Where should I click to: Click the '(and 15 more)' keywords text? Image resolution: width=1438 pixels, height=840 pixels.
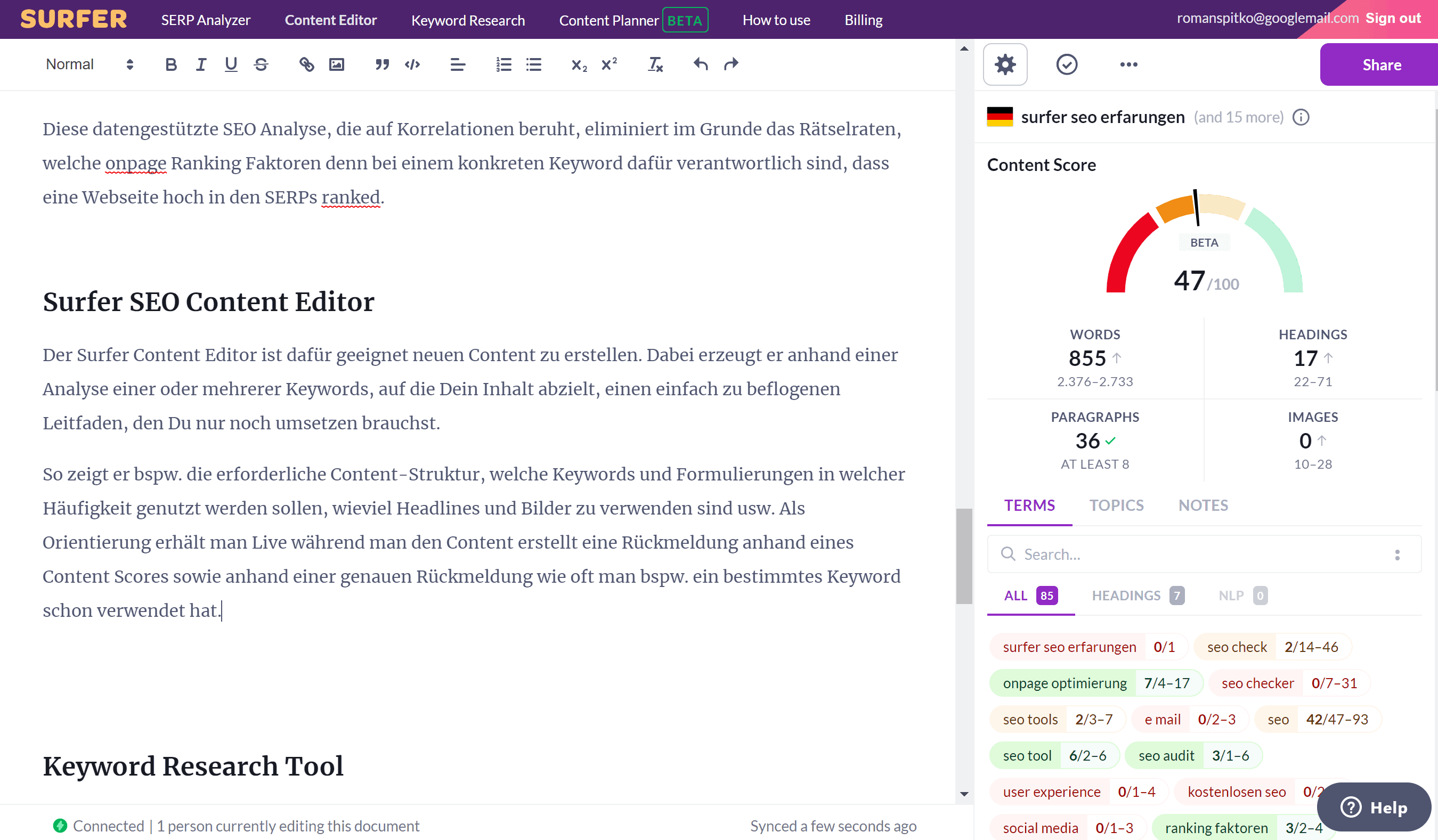tap(1238, 117)
